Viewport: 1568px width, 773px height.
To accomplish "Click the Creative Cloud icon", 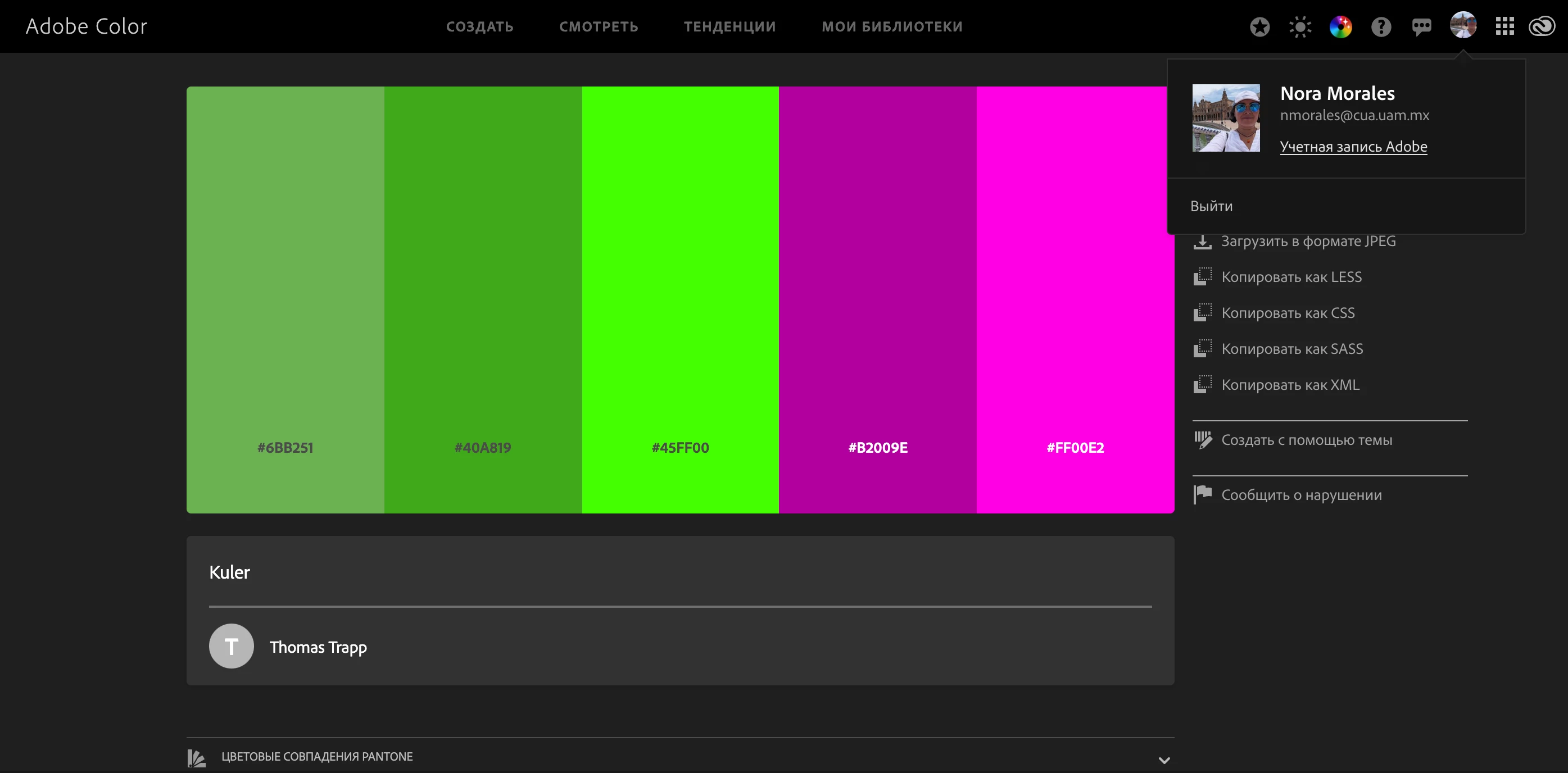I will 1542,27.
